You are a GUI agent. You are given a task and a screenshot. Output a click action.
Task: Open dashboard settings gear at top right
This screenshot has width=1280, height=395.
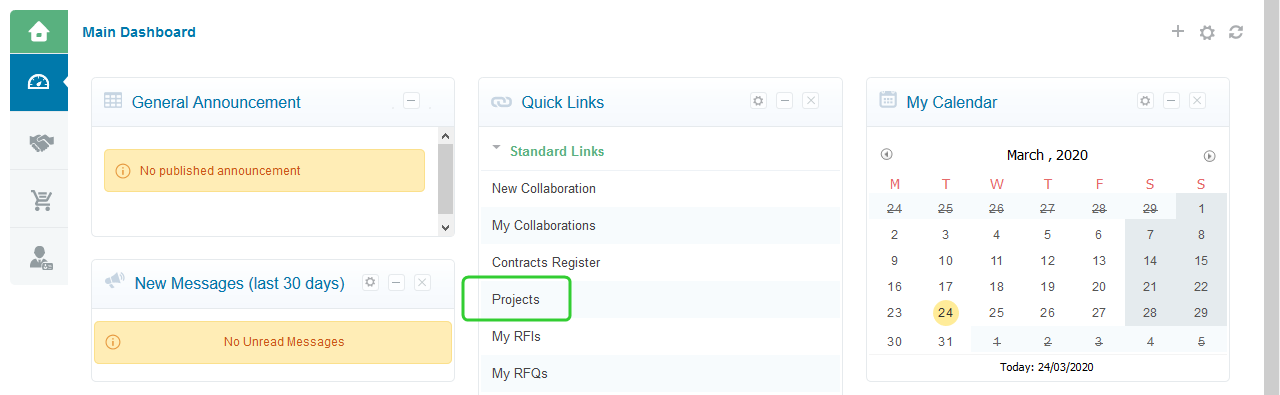tap(1207, 32)
